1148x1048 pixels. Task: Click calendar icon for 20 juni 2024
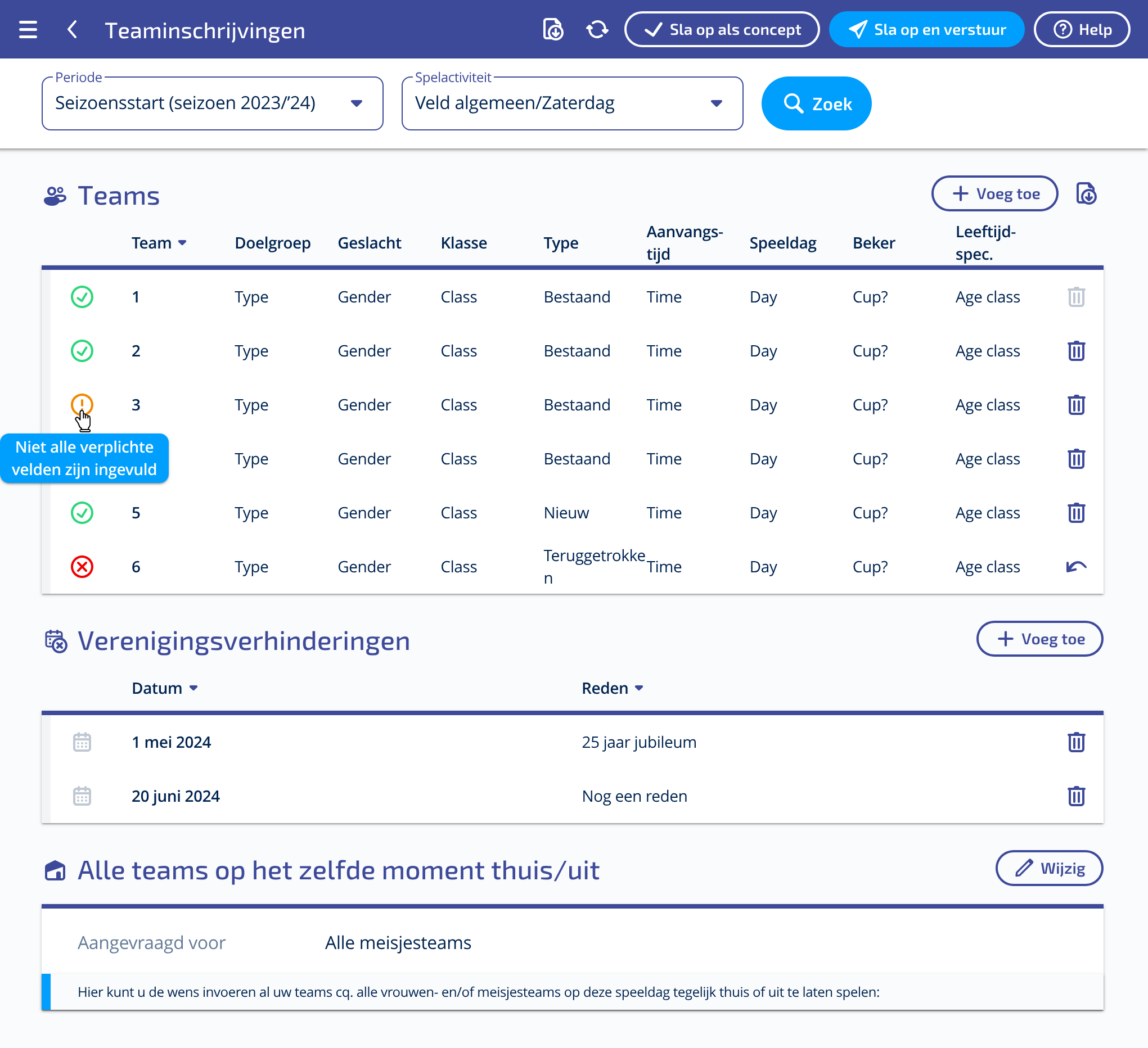pyautogui.click(x=82, y=796)
